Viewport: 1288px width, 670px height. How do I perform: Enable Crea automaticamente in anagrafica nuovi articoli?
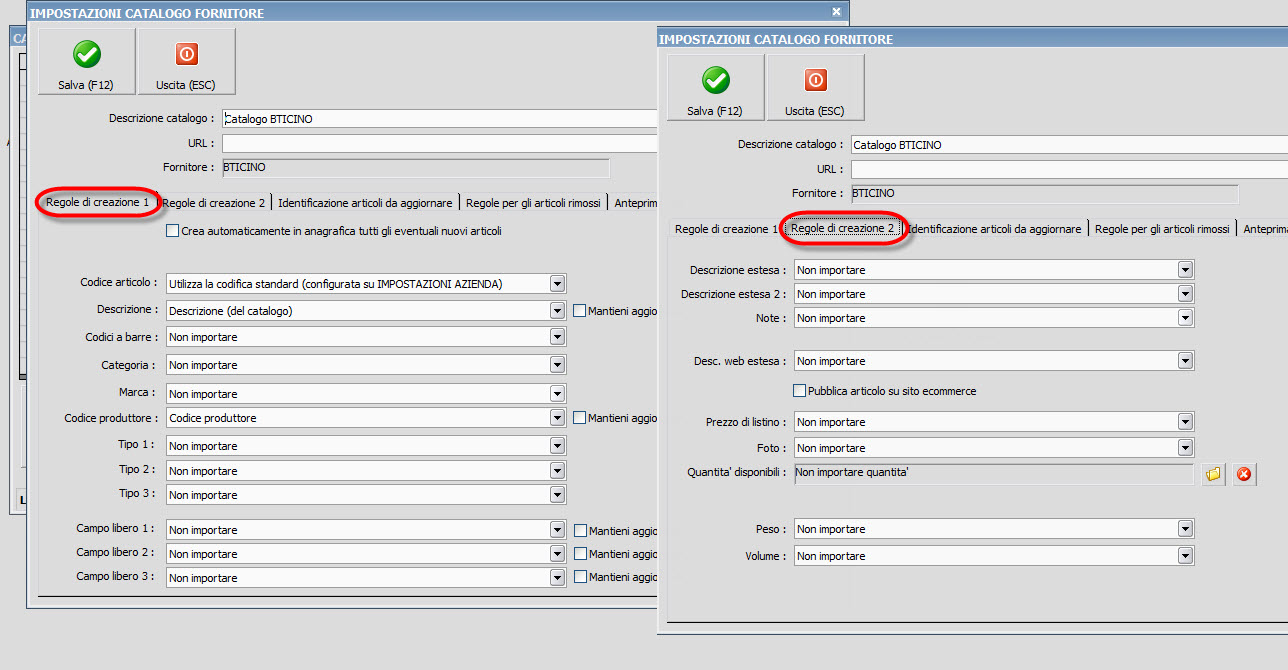[172, 231]
